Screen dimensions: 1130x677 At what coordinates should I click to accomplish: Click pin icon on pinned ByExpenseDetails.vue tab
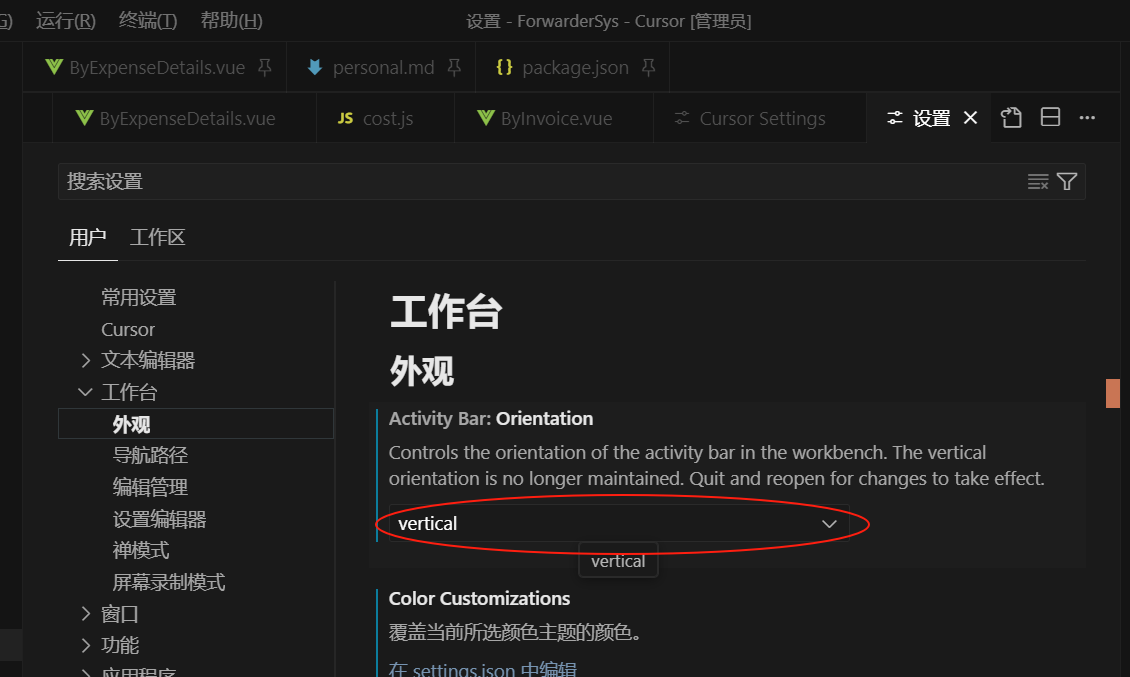point(264,68)
